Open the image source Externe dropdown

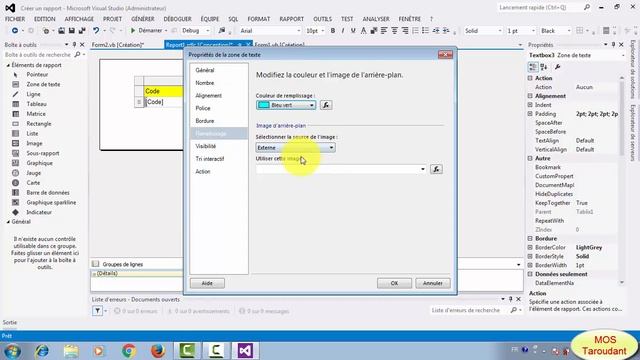coord(296,147)
